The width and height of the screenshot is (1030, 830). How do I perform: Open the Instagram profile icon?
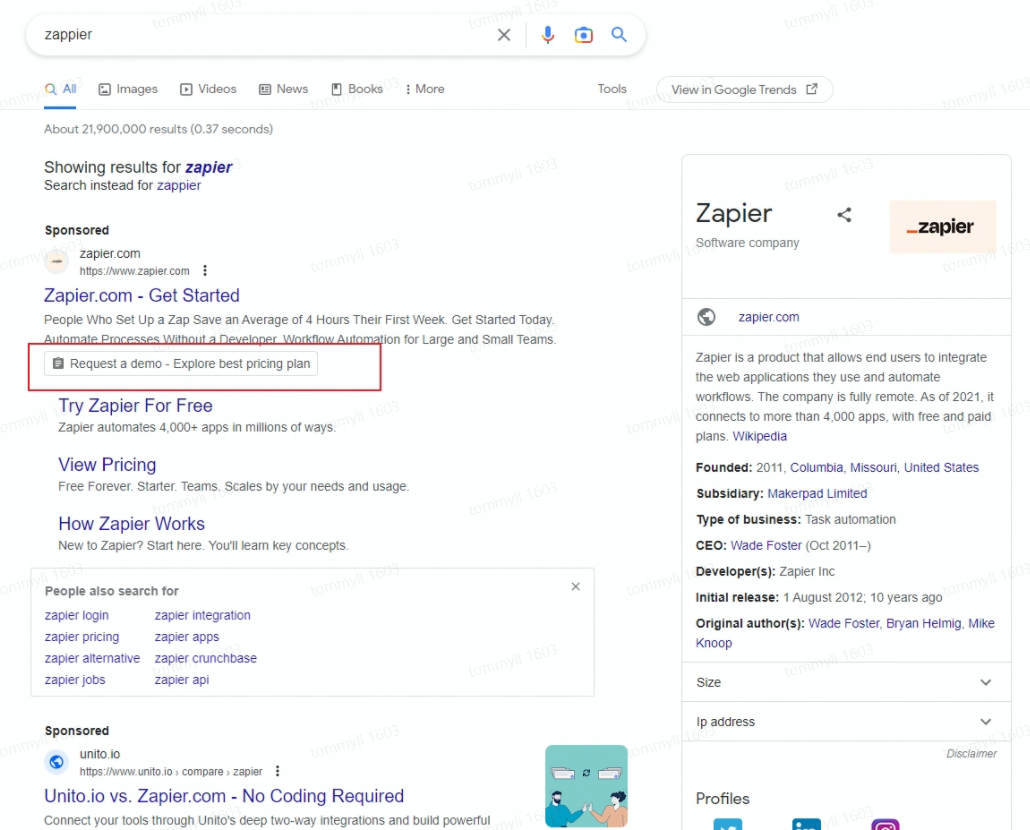(885, 824)
